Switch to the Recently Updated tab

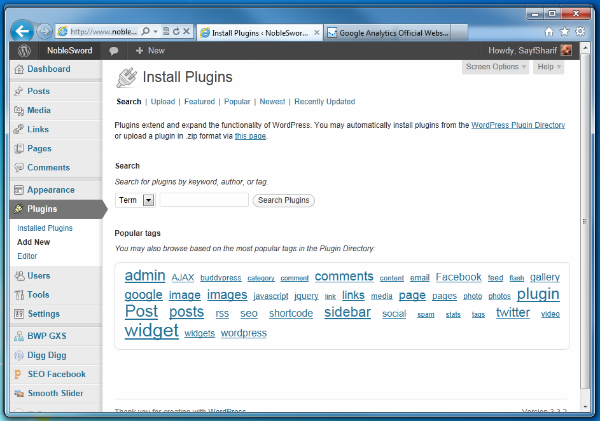coord(324,102)
